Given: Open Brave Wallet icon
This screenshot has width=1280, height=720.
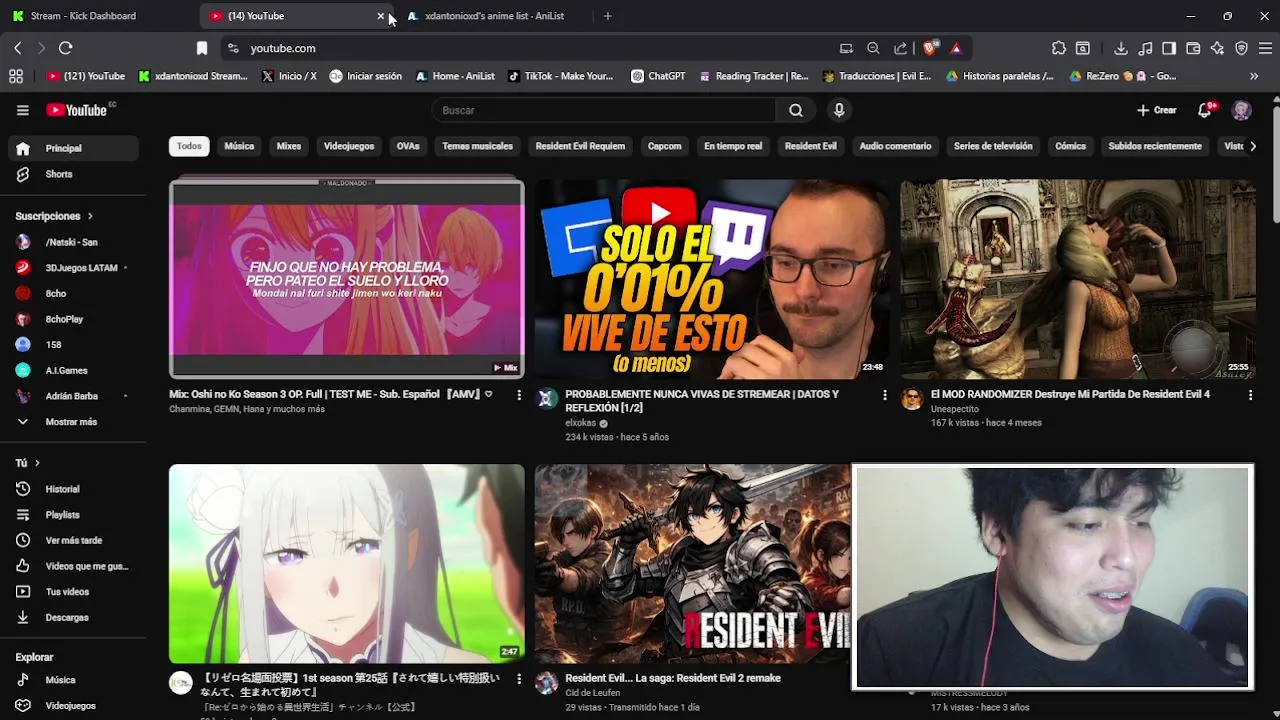Looking at the screenshot, I should click(1193, 48).
